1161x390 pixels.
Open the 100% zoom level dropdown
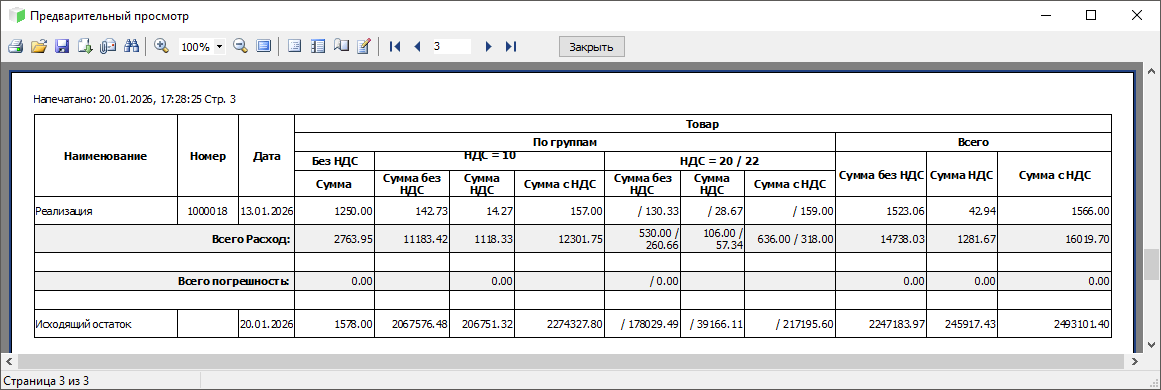coord(220,47)
